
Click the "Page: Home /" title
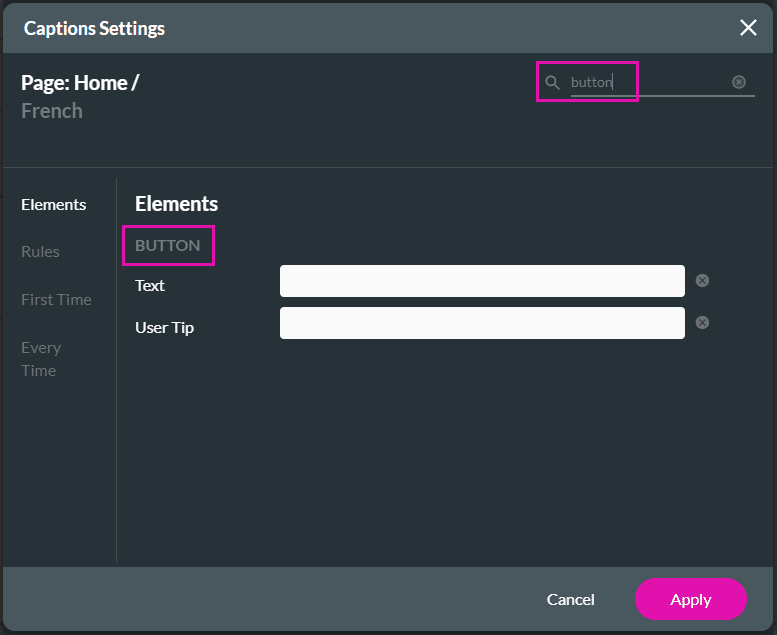(80, 83)
